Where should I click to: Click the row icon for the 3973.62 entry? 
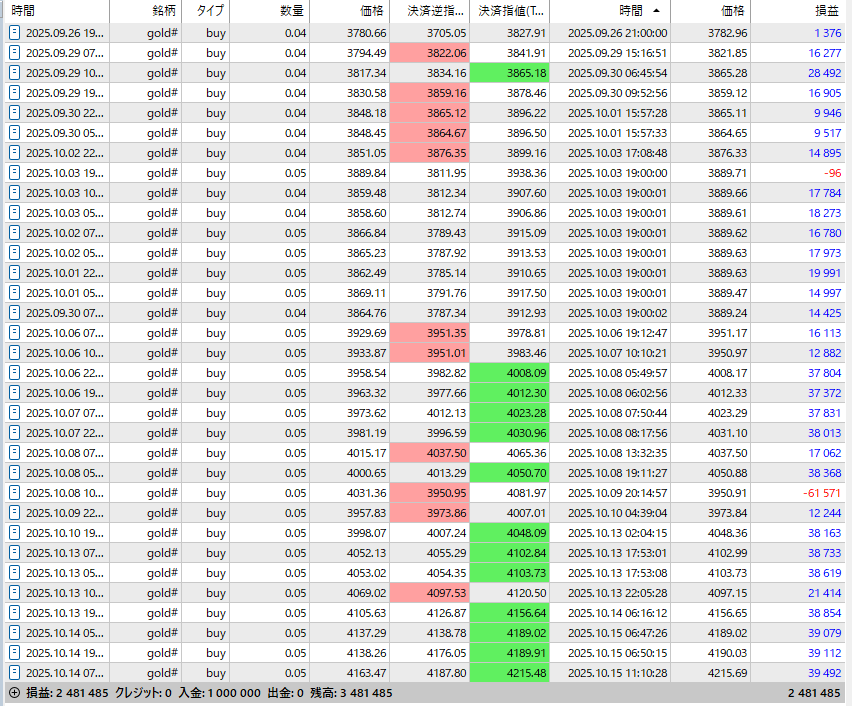click(x=15, y=413)
